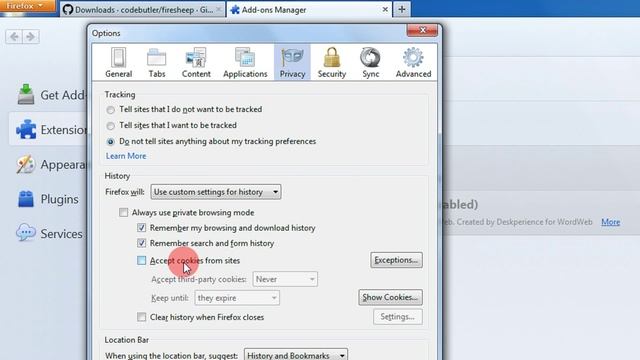Viewport: 640px width, 360px height.
Task: Open the Sync options pane
Action: pyautogui.click(x=371, y=62)
